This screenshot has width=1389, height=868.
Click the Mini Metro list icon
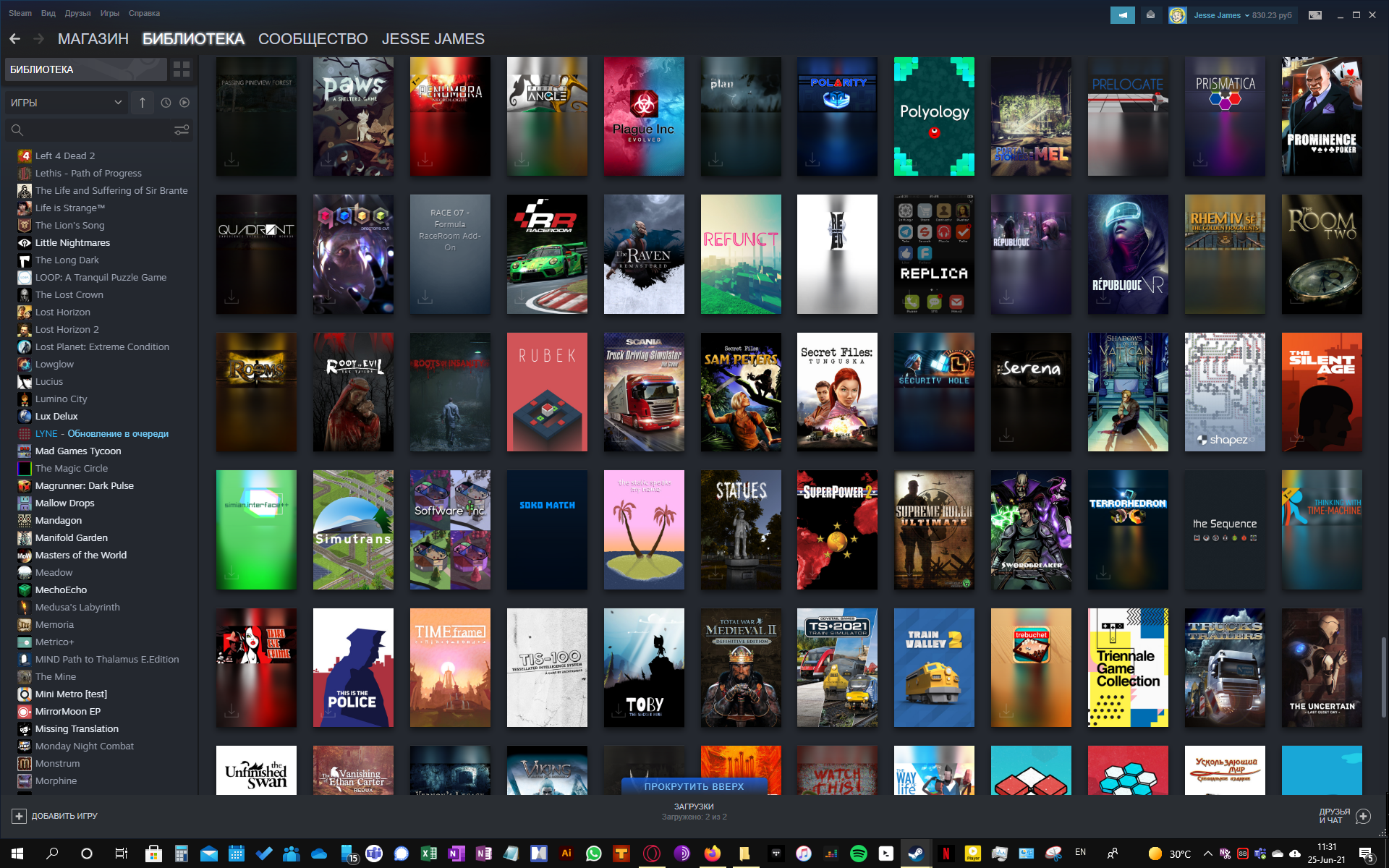coord(25,694)
